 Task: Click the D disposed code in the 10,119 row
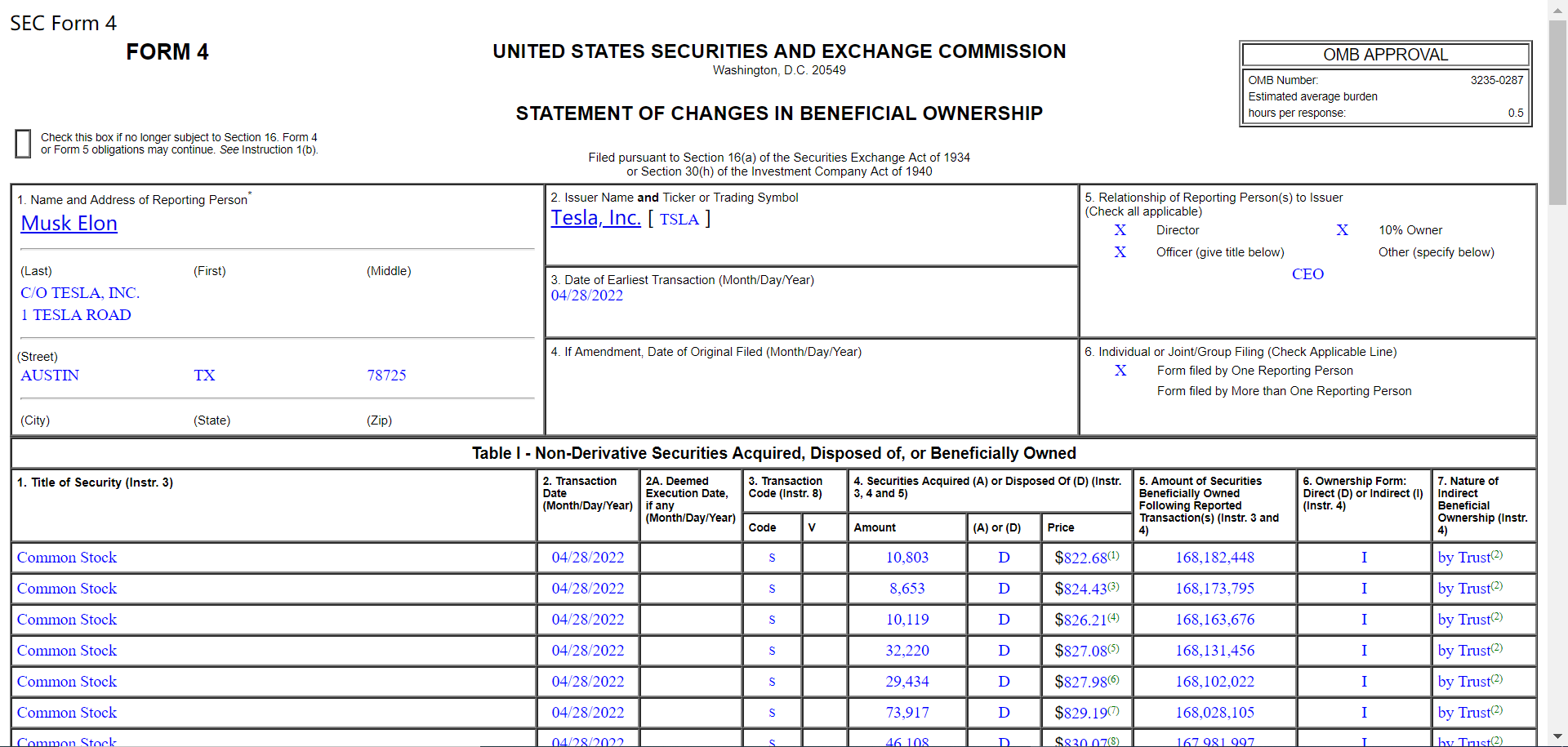tap(1004, 620)
